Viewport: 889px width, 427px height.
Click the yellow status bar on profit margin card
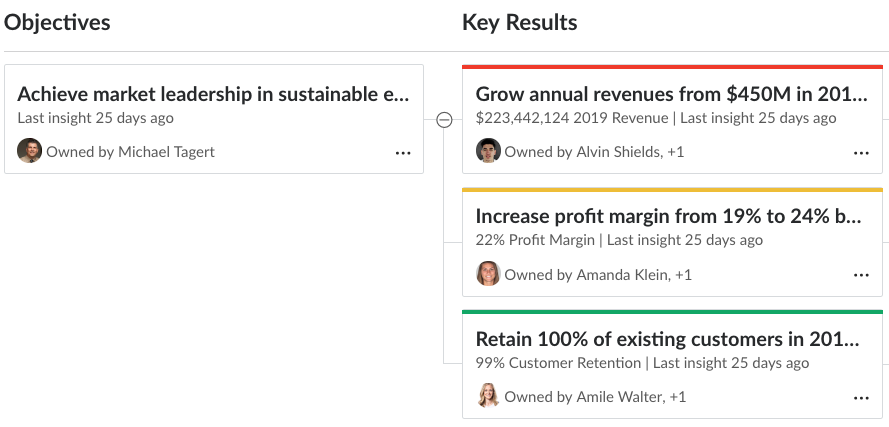[672, 189]
